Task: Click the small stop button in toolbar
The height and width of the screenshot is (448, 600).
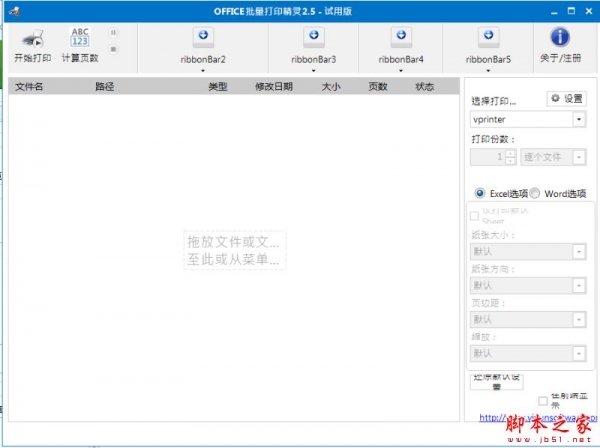Action: point(113,49)
